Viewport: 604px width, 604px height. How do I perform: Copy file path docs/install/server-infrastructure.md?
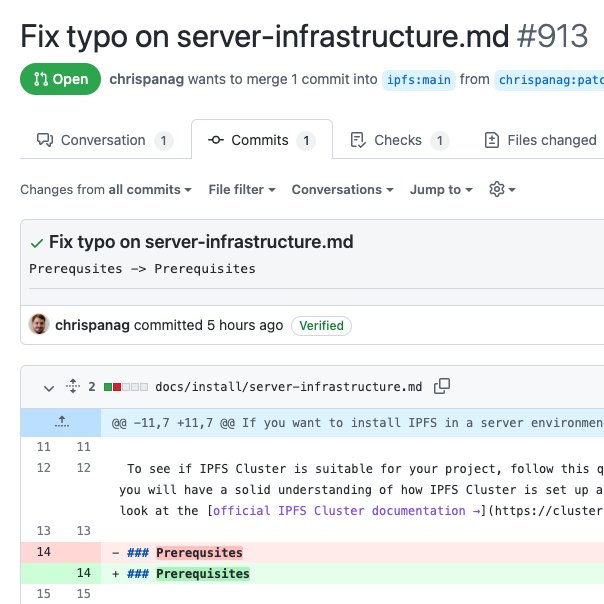[x=442, y=386]
